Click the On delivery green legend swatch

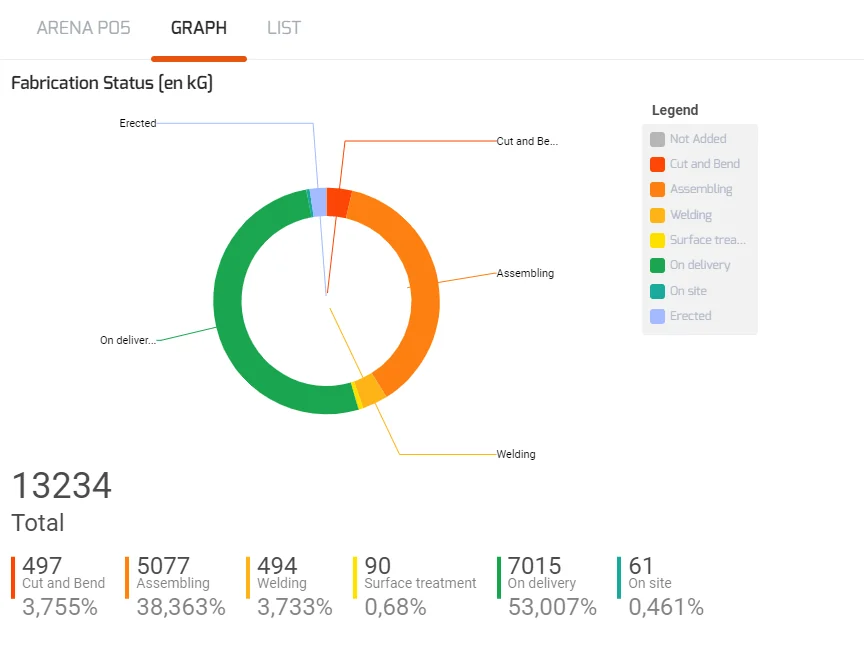[657, 266]
